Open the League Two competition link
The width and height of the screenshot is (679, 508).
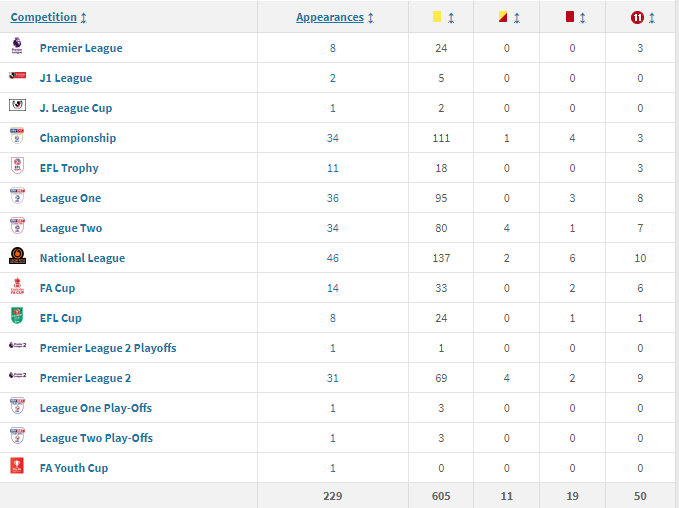click(71, 228)
